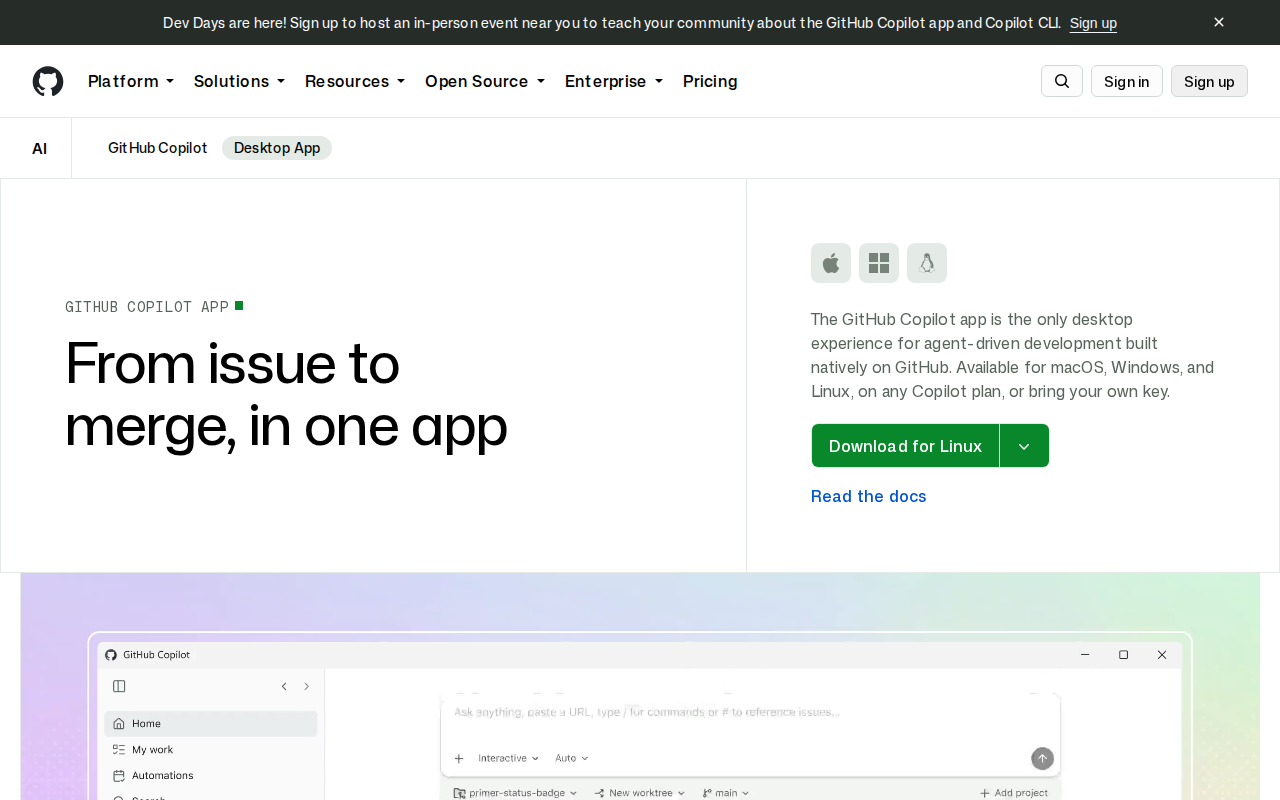
Task: Select the GitHub Copilot sub-navigation tab
Action: [x=158, y=148]
